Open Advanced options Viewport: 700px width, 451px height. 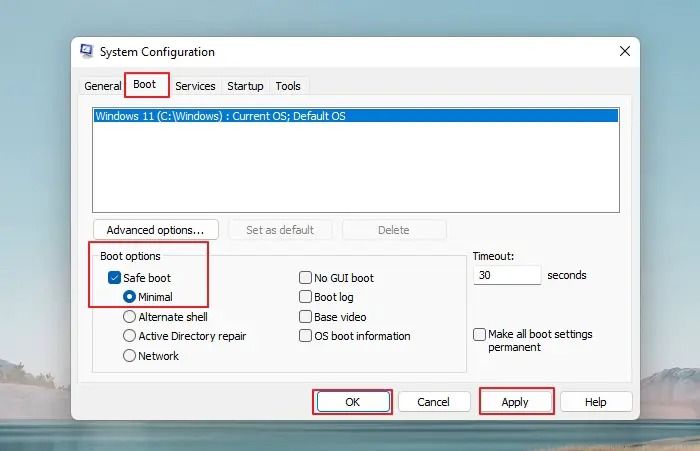(x=155, y=230)
